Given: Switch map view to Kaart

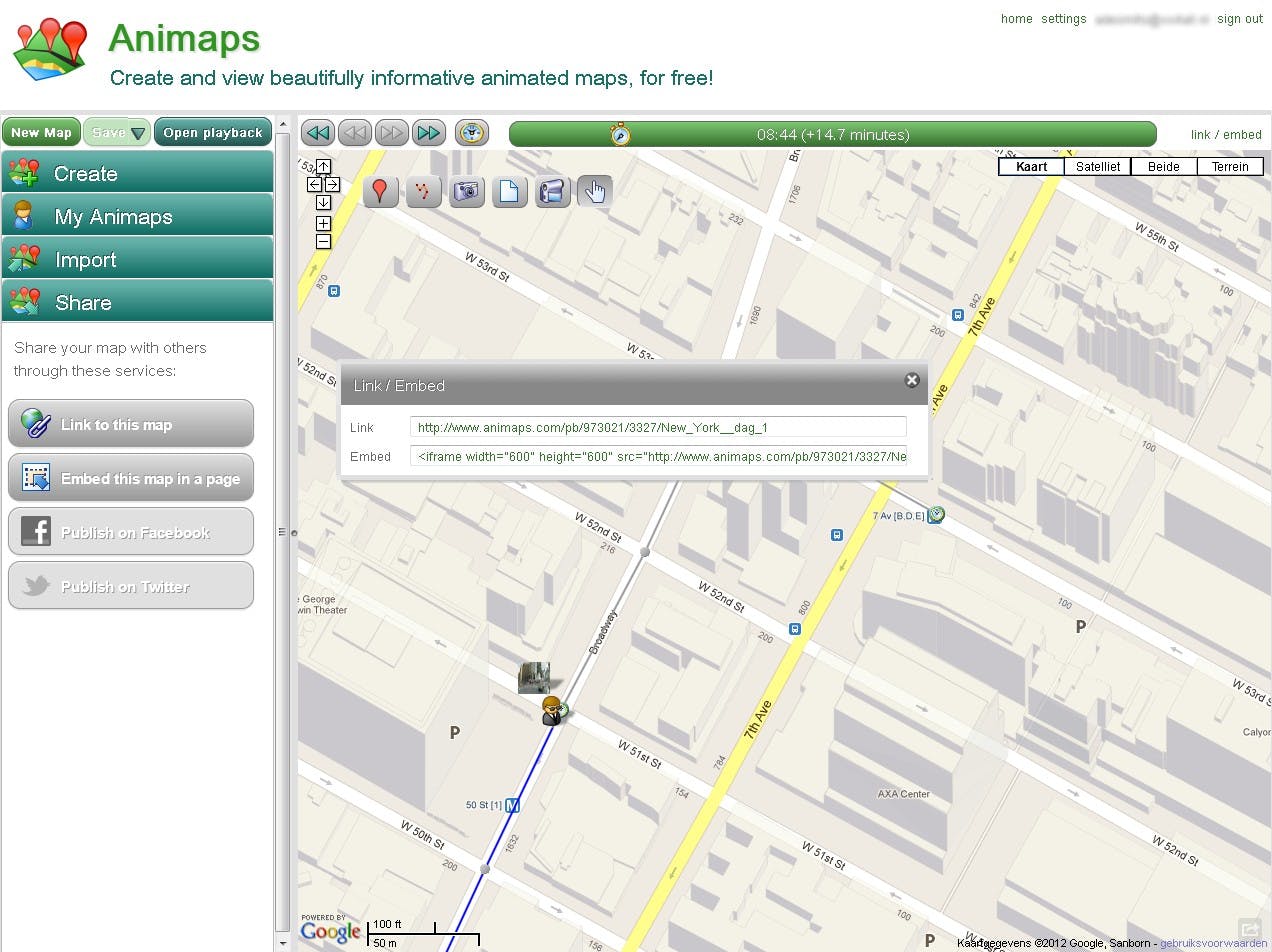Looking at the screenshot, I should 1031,167.
